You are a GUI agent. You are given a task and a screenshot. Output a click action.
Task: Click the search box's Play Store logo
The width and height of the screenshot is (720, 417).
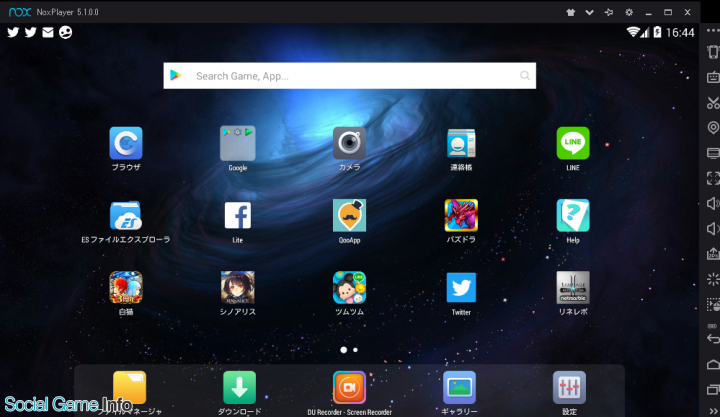pos(175,75)
